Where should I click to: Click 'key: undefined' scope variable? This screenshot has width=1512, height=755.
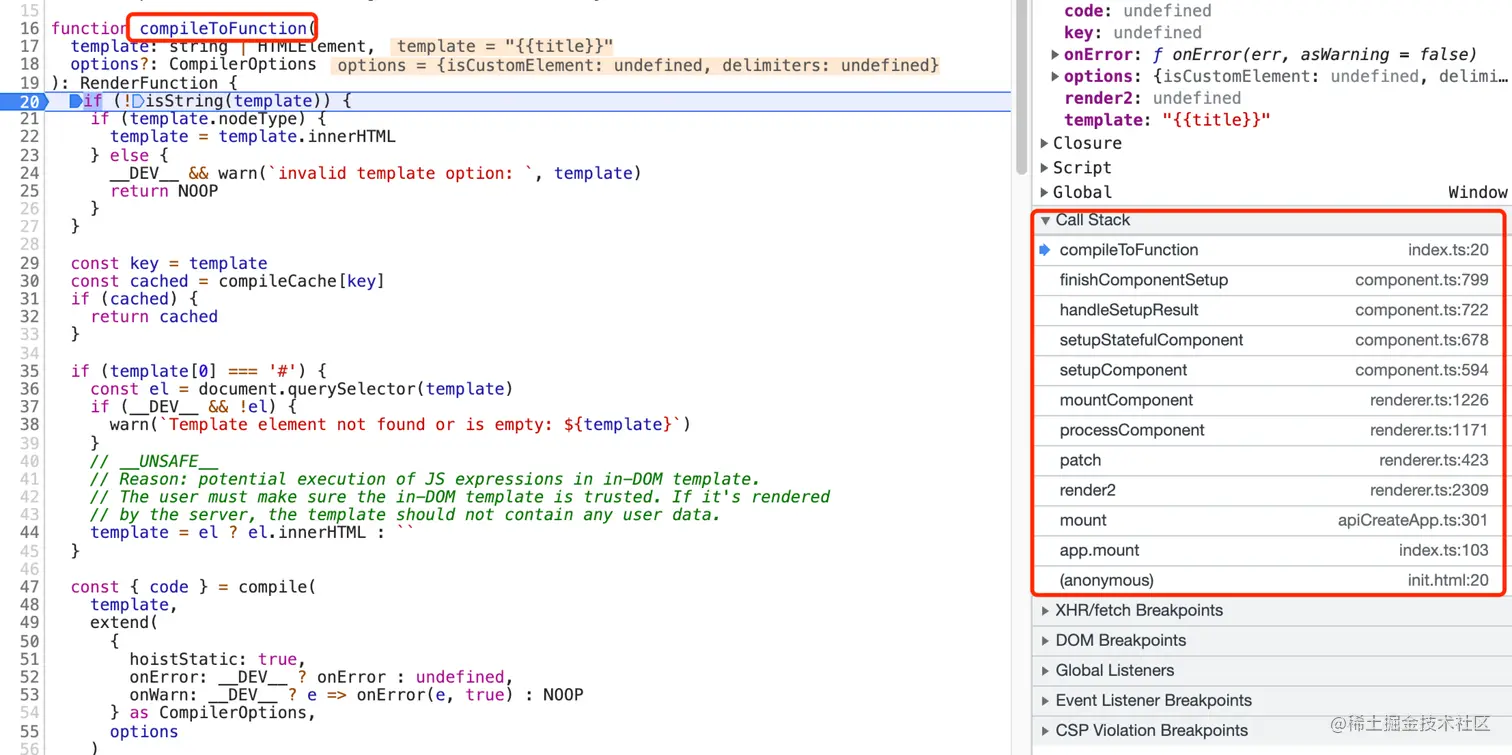coord(1131,32)
